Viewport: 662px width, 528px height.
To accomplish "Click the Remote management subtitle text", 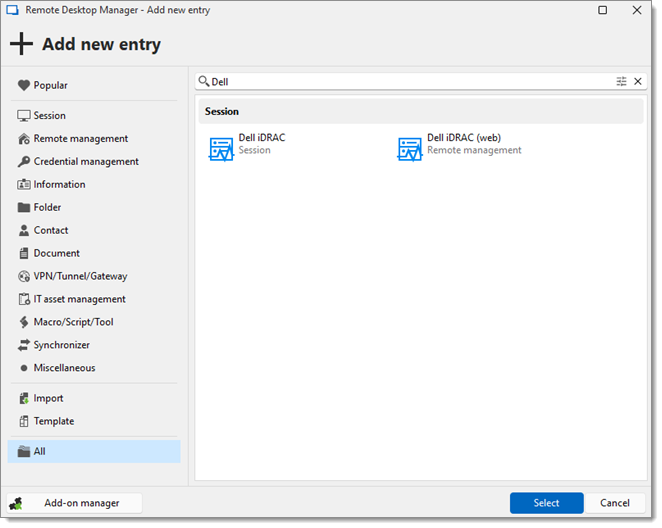I will (x=474, y=150).
